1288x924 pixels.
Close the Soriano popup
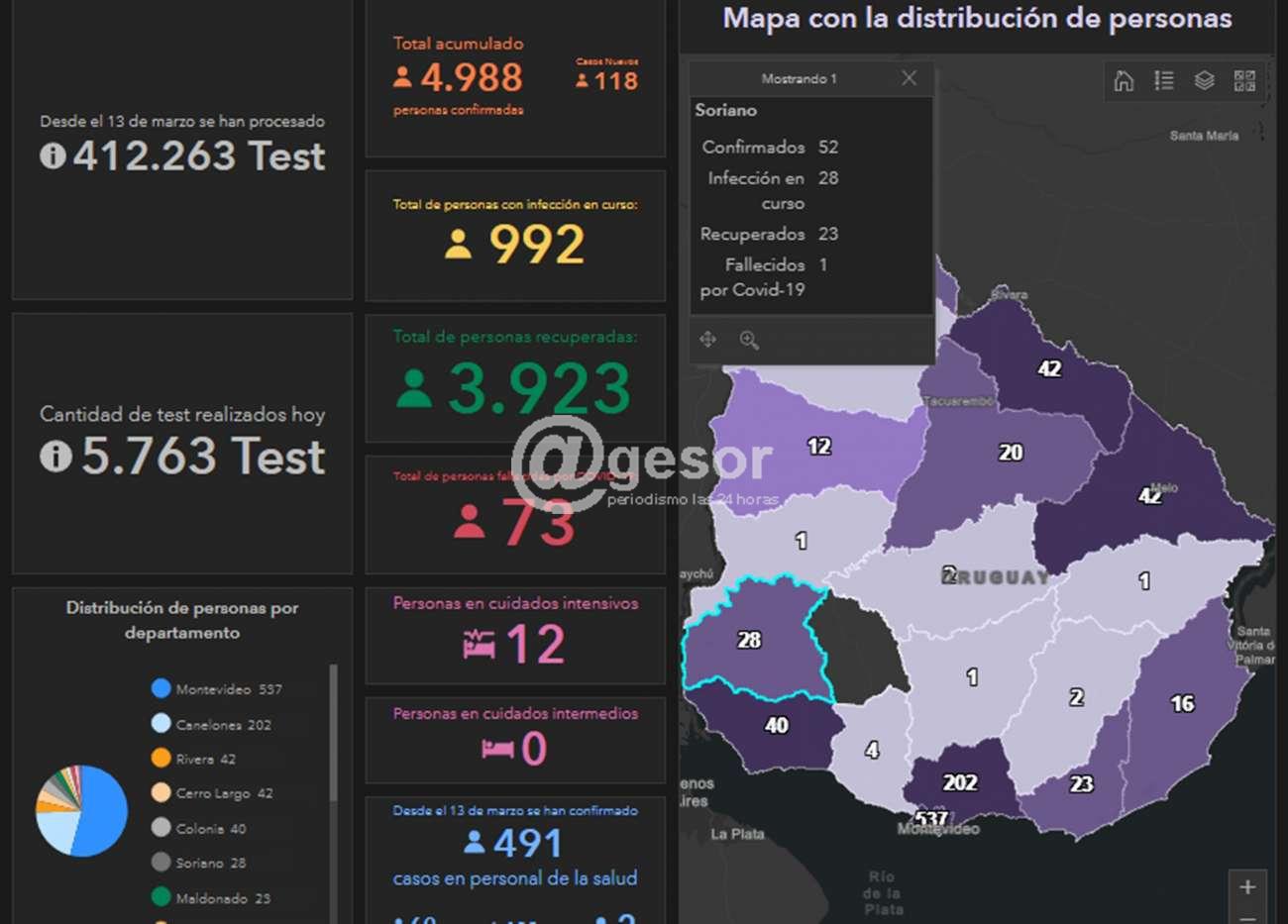(x=909, y=78)
